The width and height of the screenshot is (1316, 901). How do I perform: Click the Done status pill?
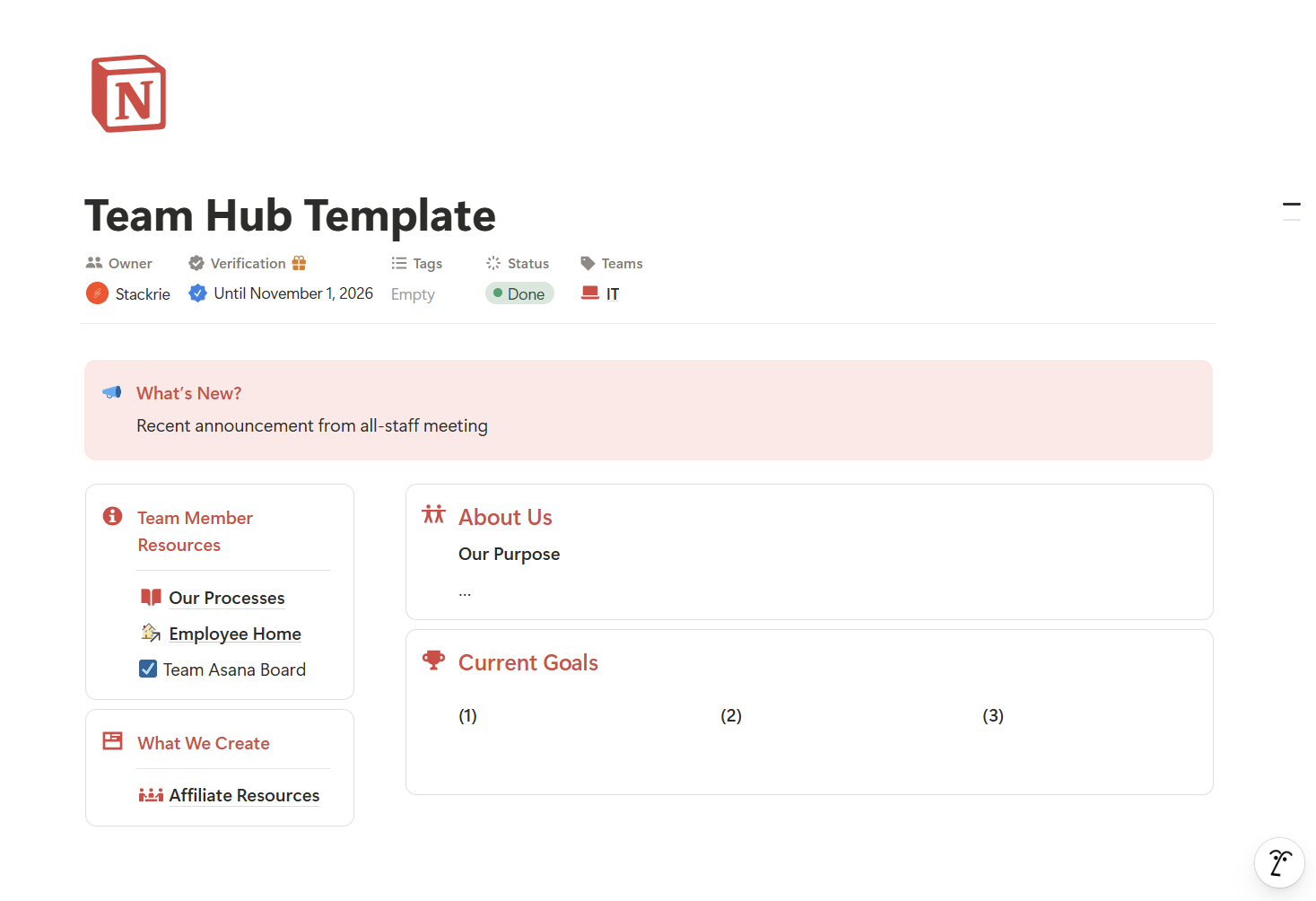[519, 293]
